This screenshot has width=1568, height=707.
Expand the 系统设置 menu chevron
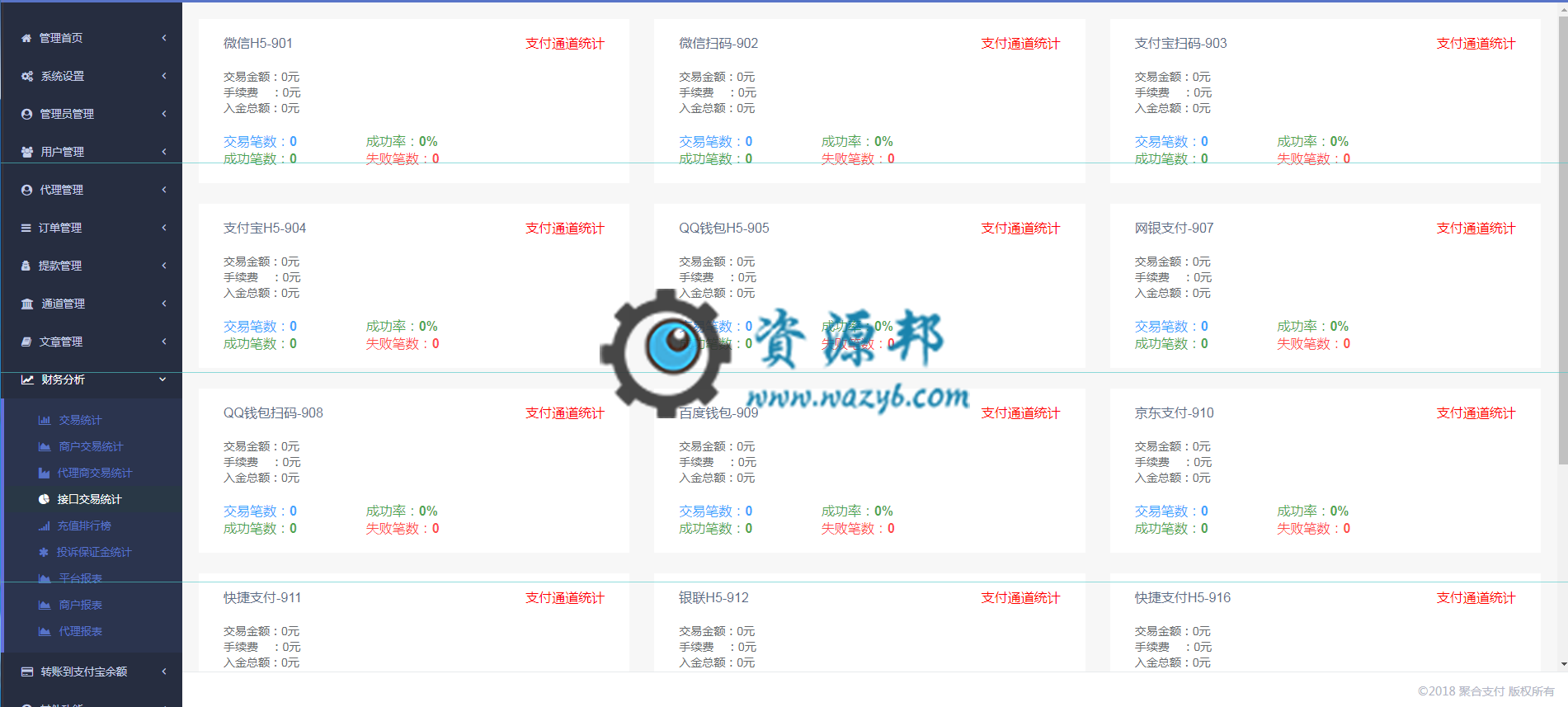click(x=163, y=76)
